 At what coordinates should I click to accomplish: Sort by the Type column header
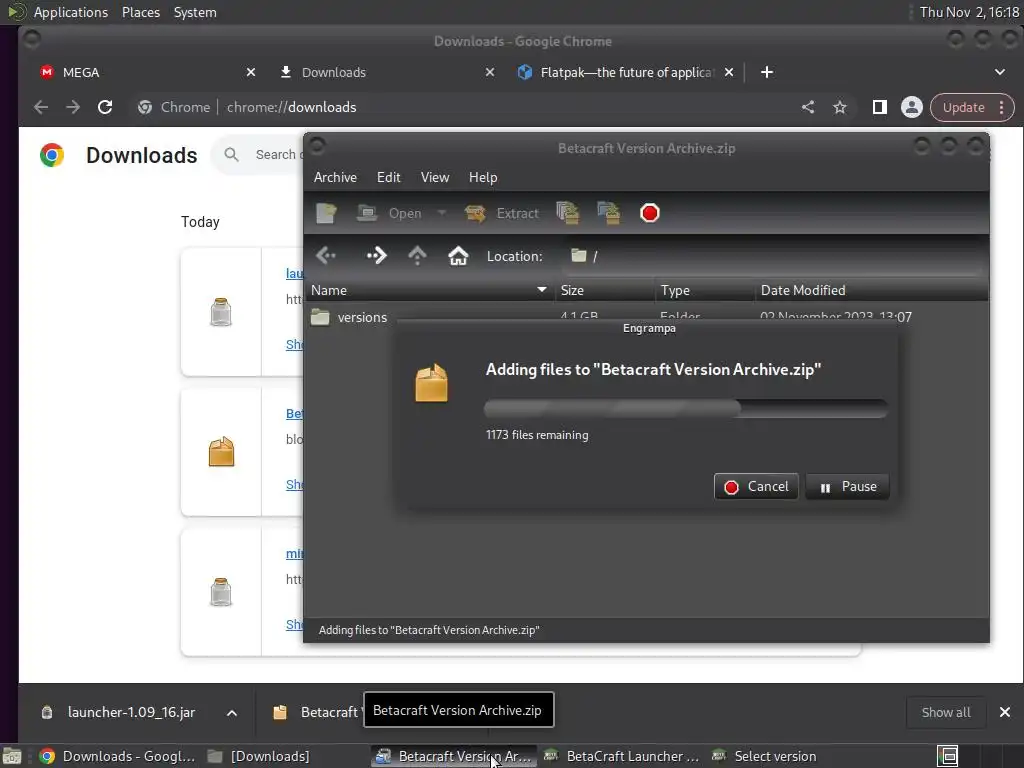pos(704,290)
